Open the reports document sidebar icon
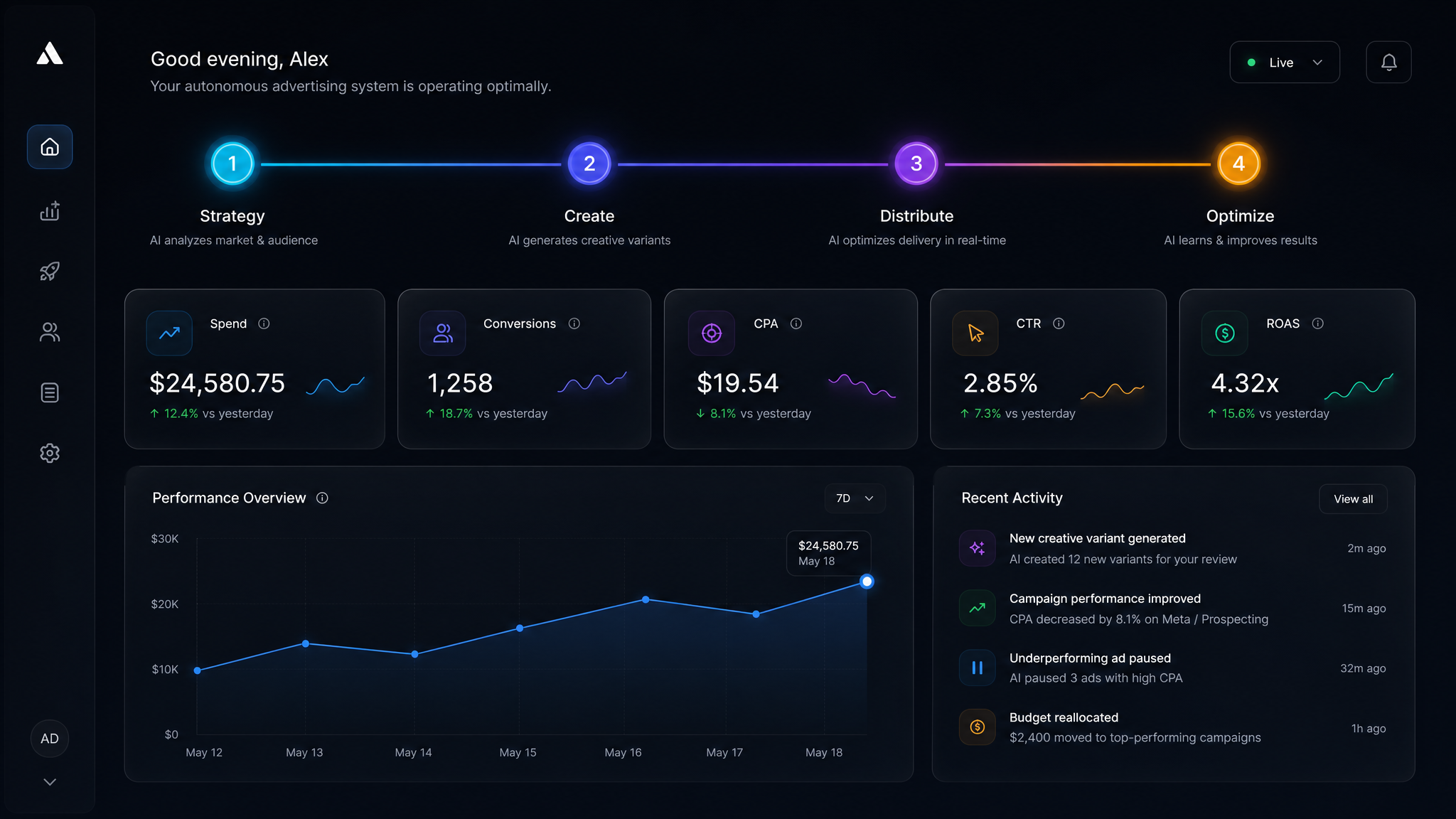This screenshot has width=1456, height=819. coord(50,392)
